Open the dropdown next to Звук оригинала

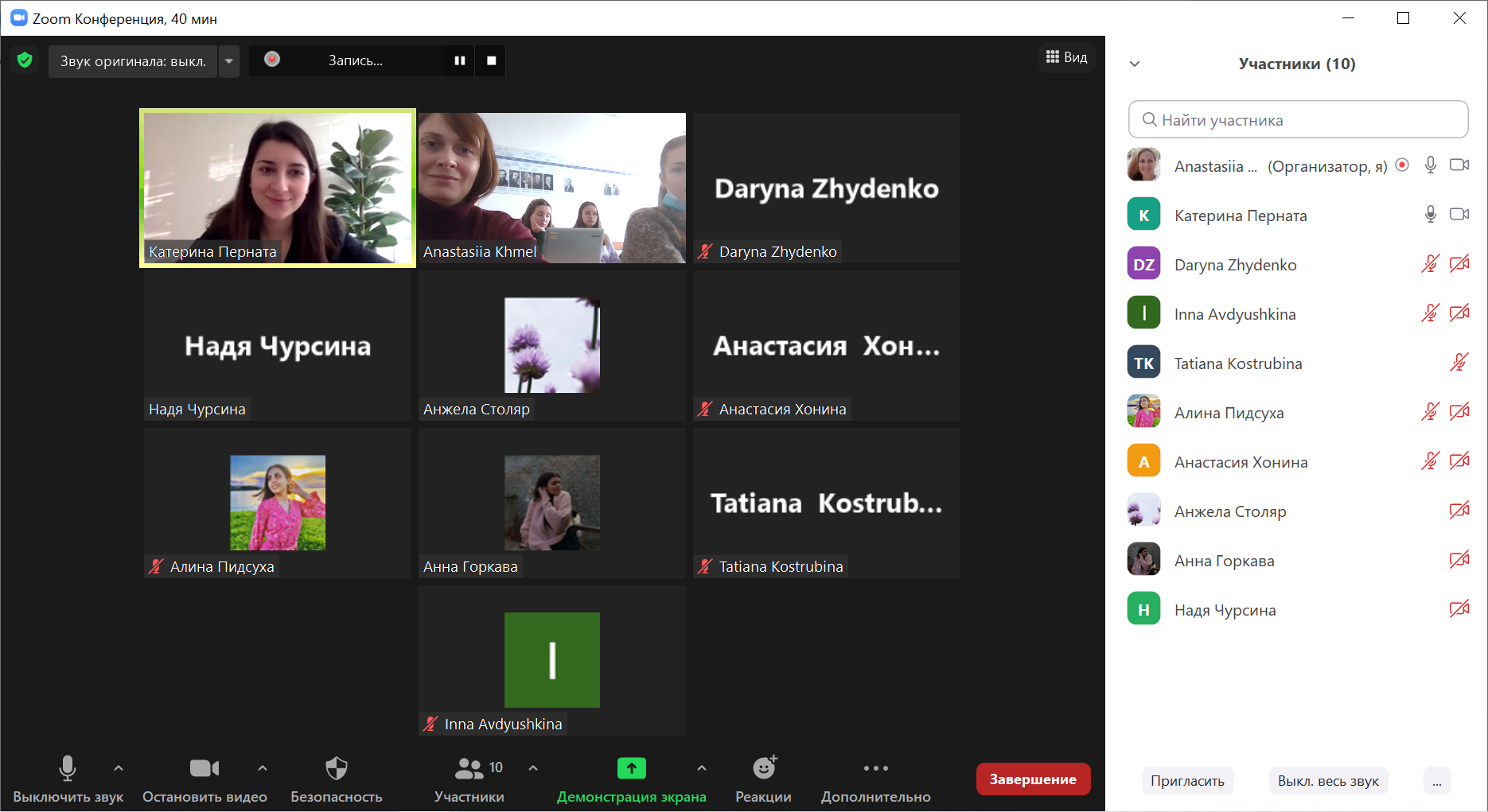pos(229,61)
